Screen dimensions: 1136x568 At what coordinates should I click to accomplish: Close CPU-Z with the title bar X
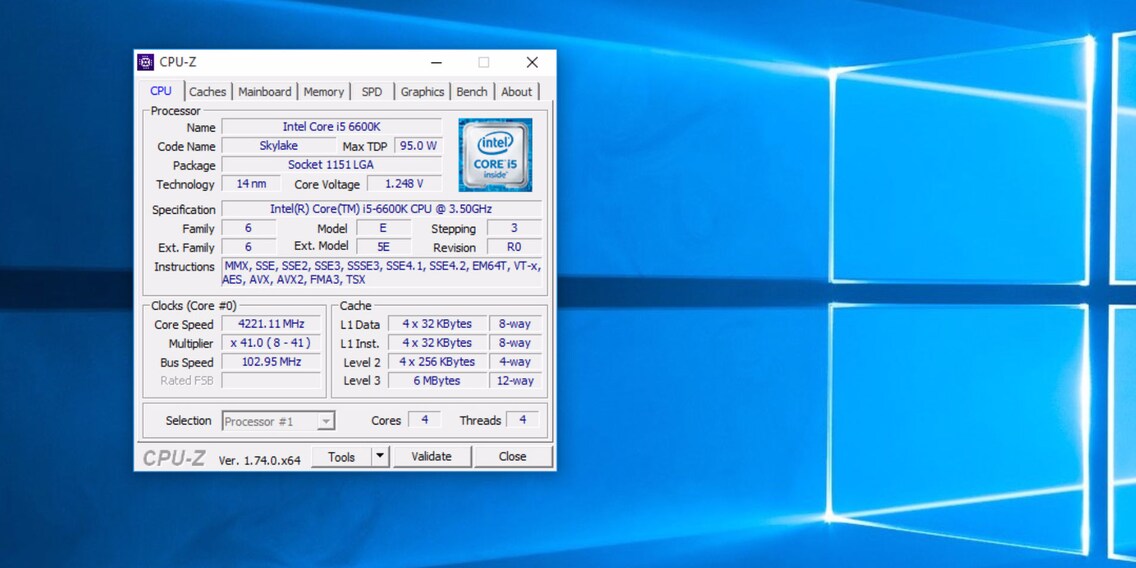click(x=532, y=62)
